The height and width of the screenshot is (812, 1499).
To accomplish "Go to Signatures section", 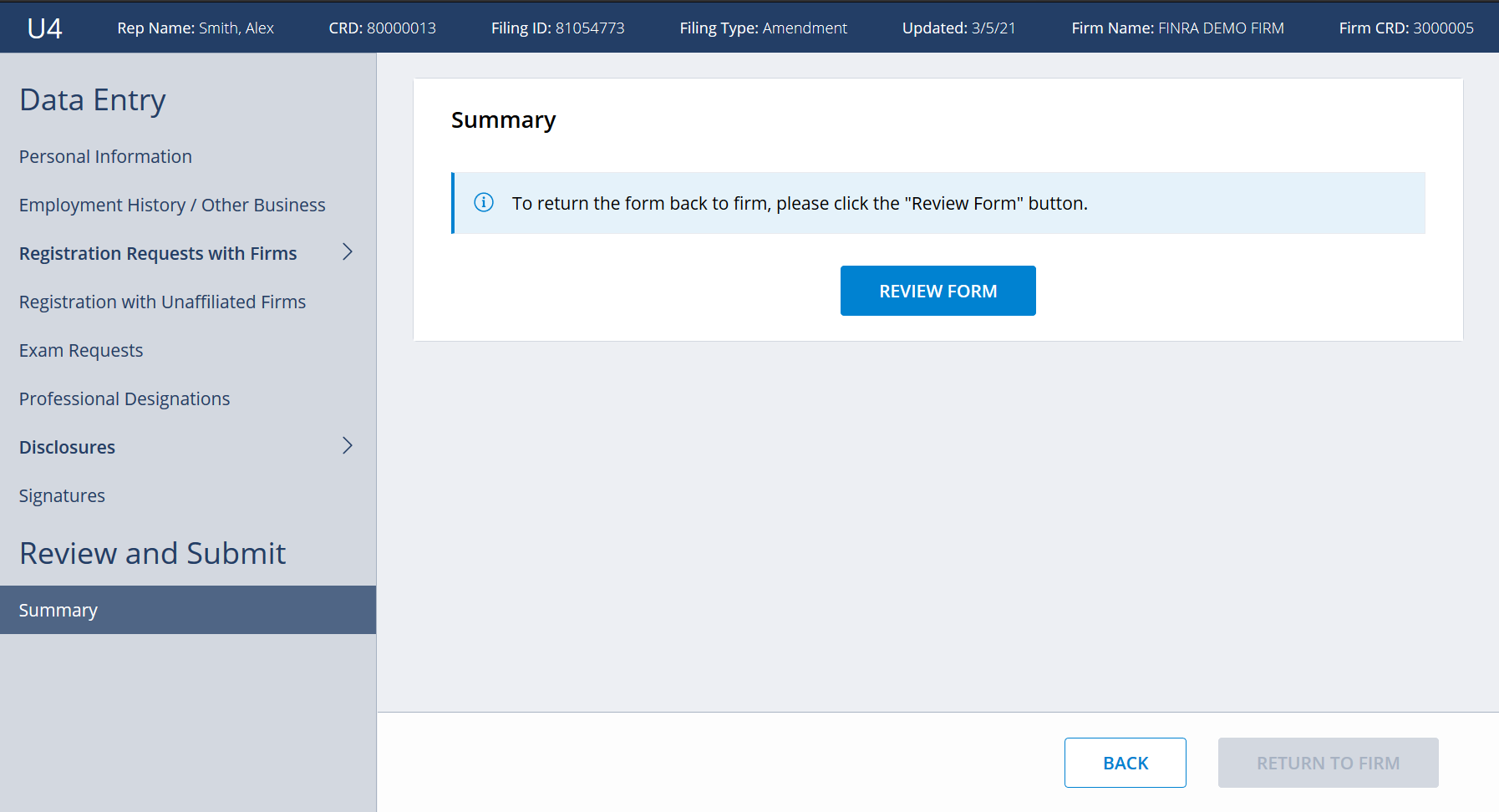I will click(62, 496).
